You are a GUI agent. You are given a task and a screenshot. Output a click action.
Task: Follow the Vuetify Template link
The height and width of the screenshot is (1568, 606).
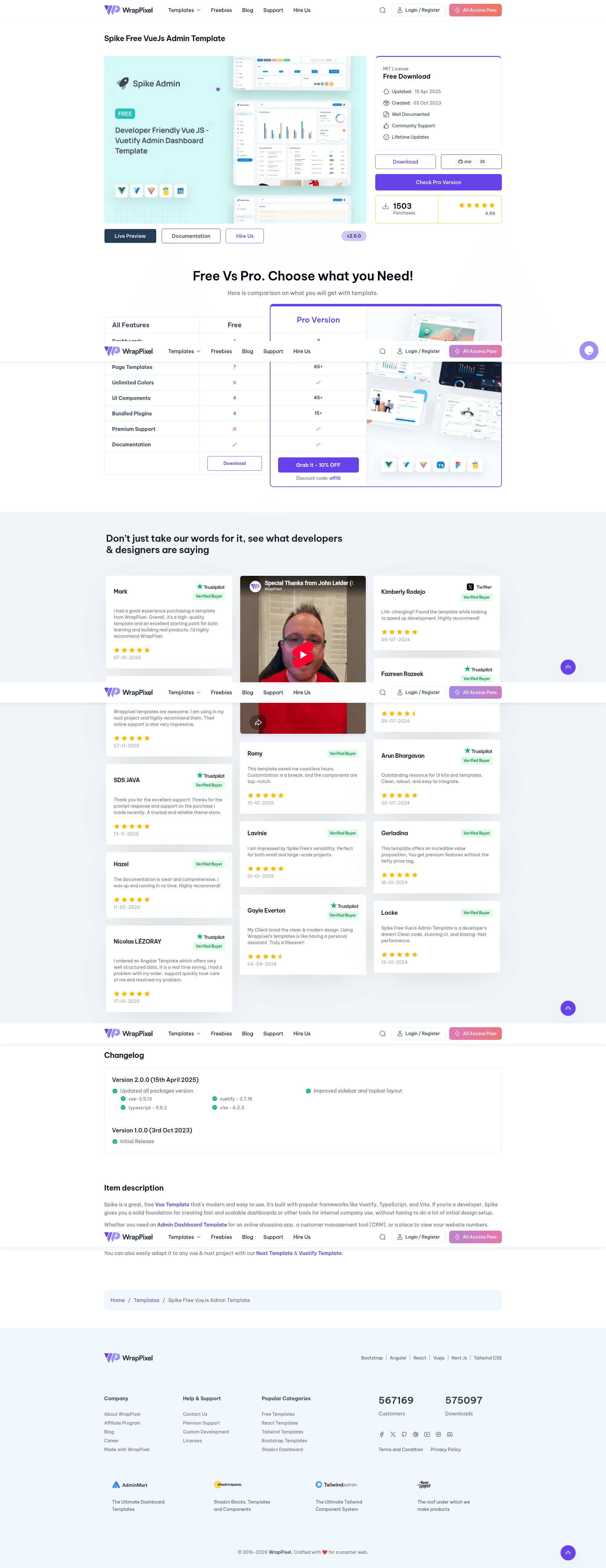(320, 1253)
